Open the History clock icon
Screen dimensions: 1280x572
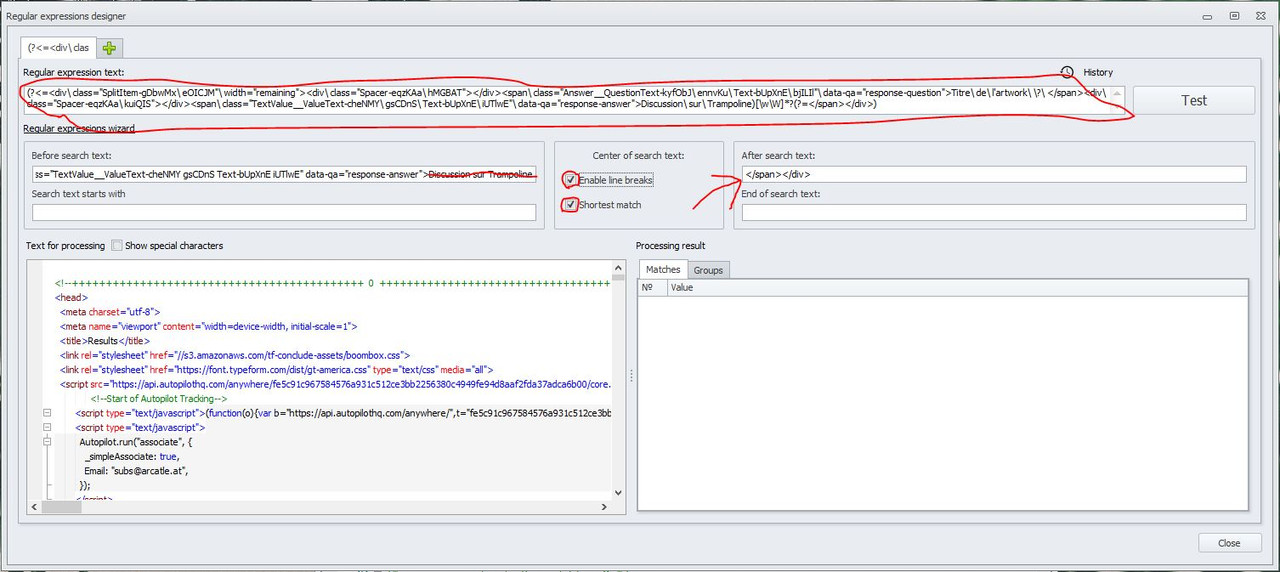click(x=1068, y=72)
